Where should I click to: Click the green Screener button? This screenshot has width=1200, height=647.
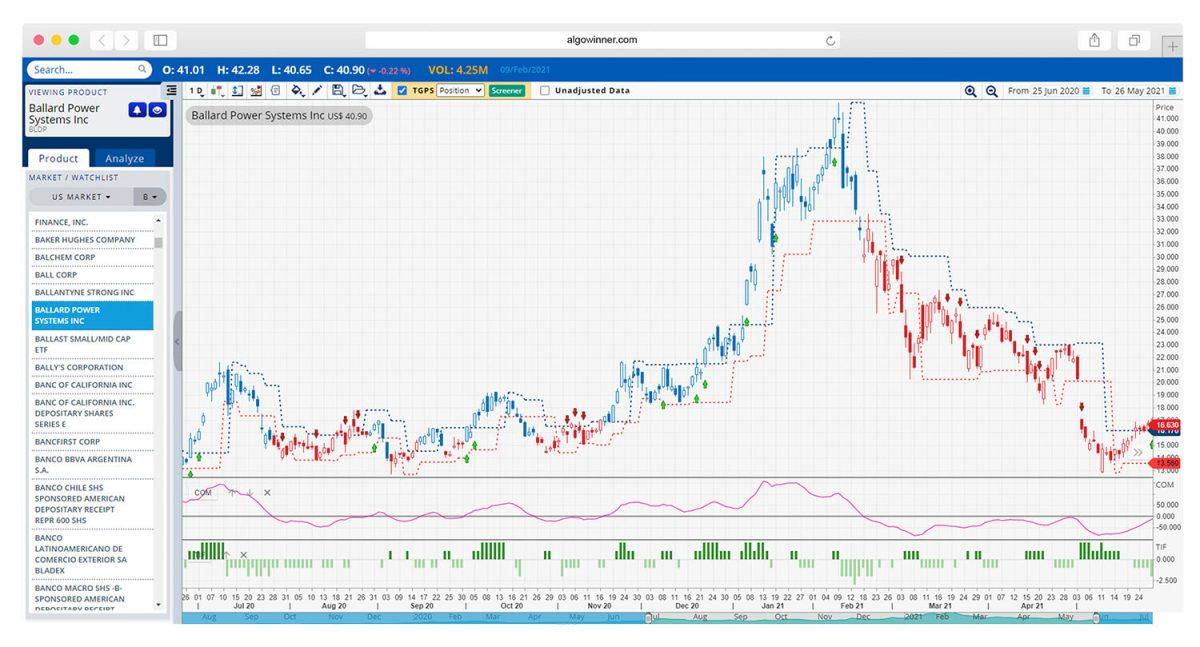point(507,90)
